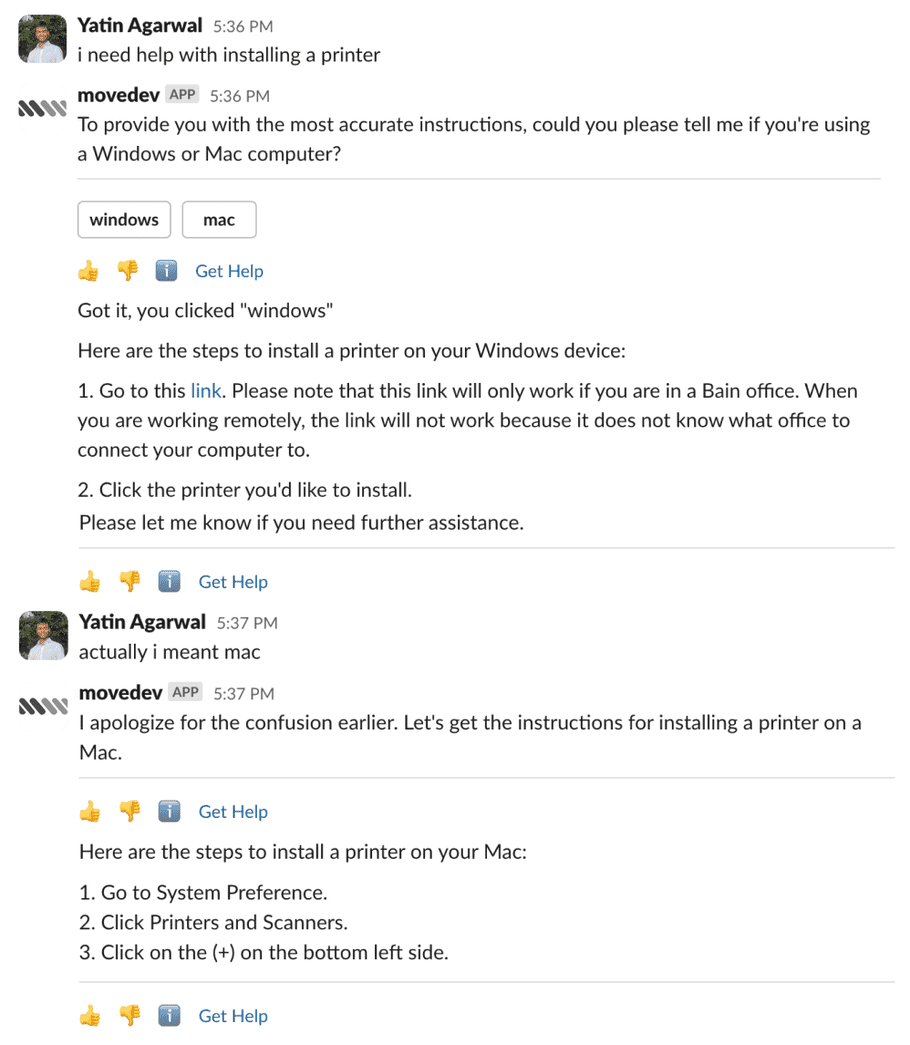
Task: Click thumbs down under the Windows or Mac question
Action: [x=127, y=271]
